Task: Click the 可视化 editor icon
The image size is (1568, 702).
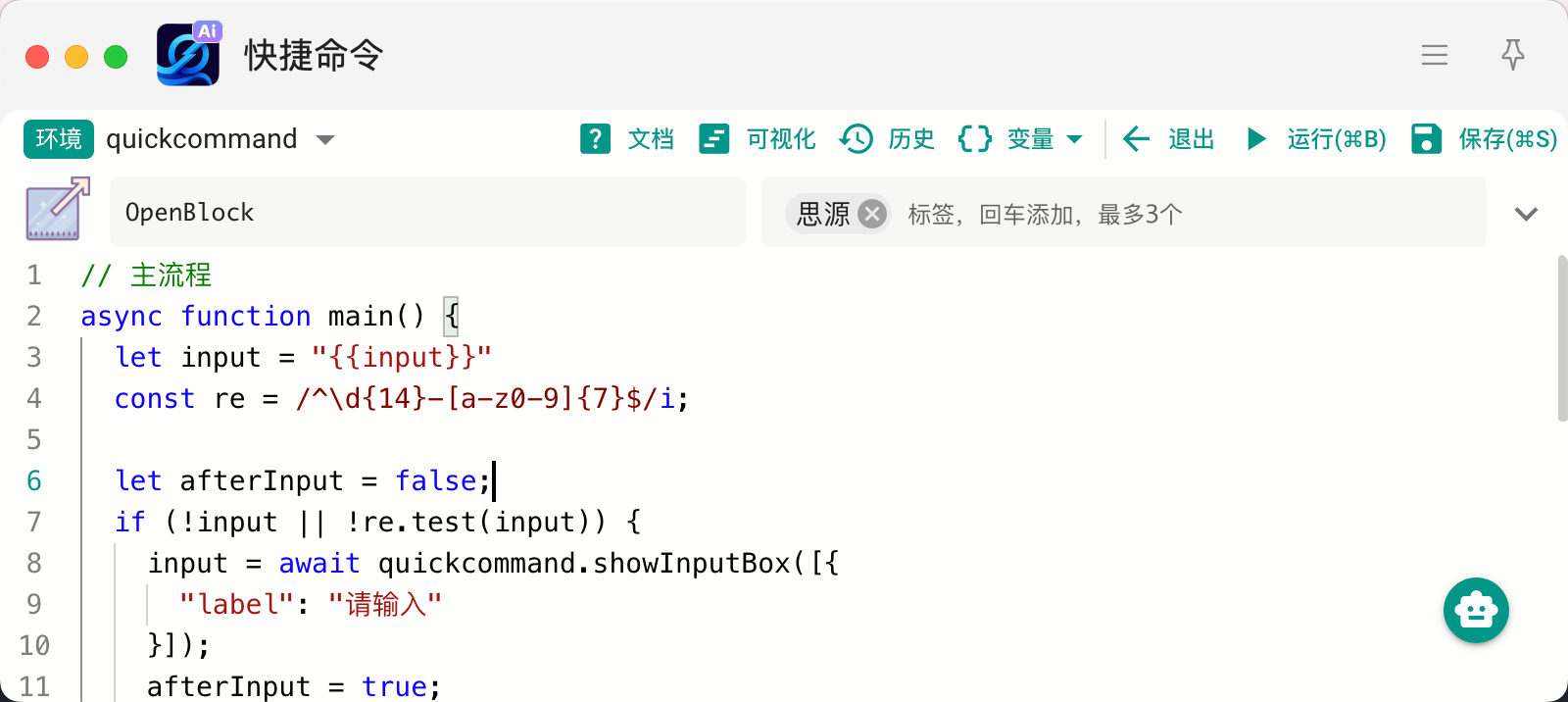Action: click(714, 139)
